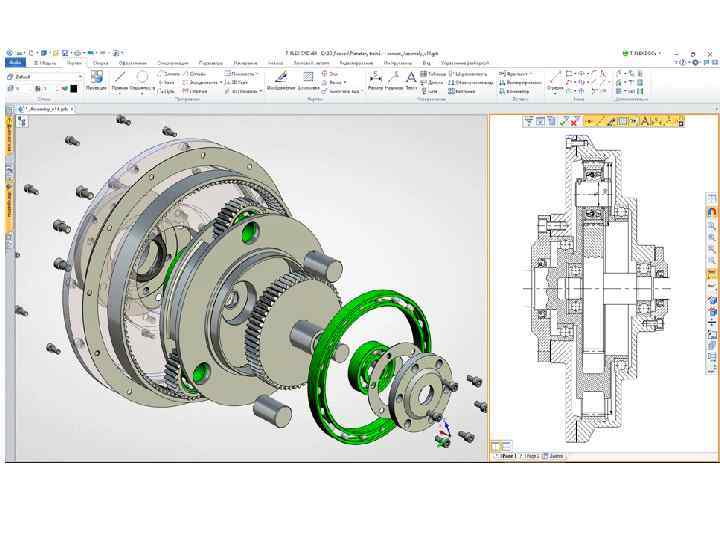Screen dimensions: 720x540
Task: Expand the Окружность tool dropdown arrow
Action: point(142,93)
